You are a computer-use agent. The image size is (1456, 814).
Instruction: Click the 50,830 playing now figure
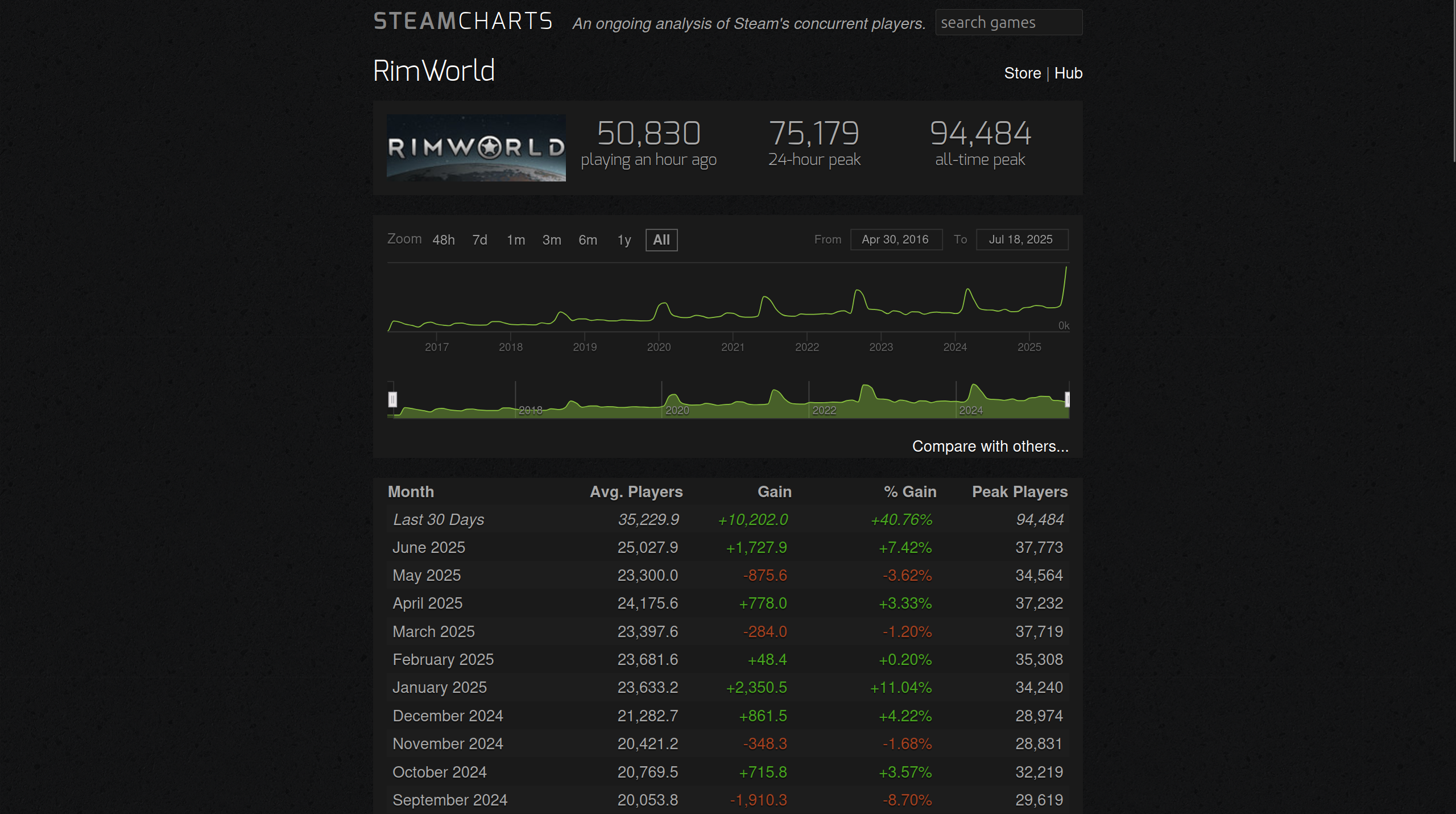click(648, 134)
